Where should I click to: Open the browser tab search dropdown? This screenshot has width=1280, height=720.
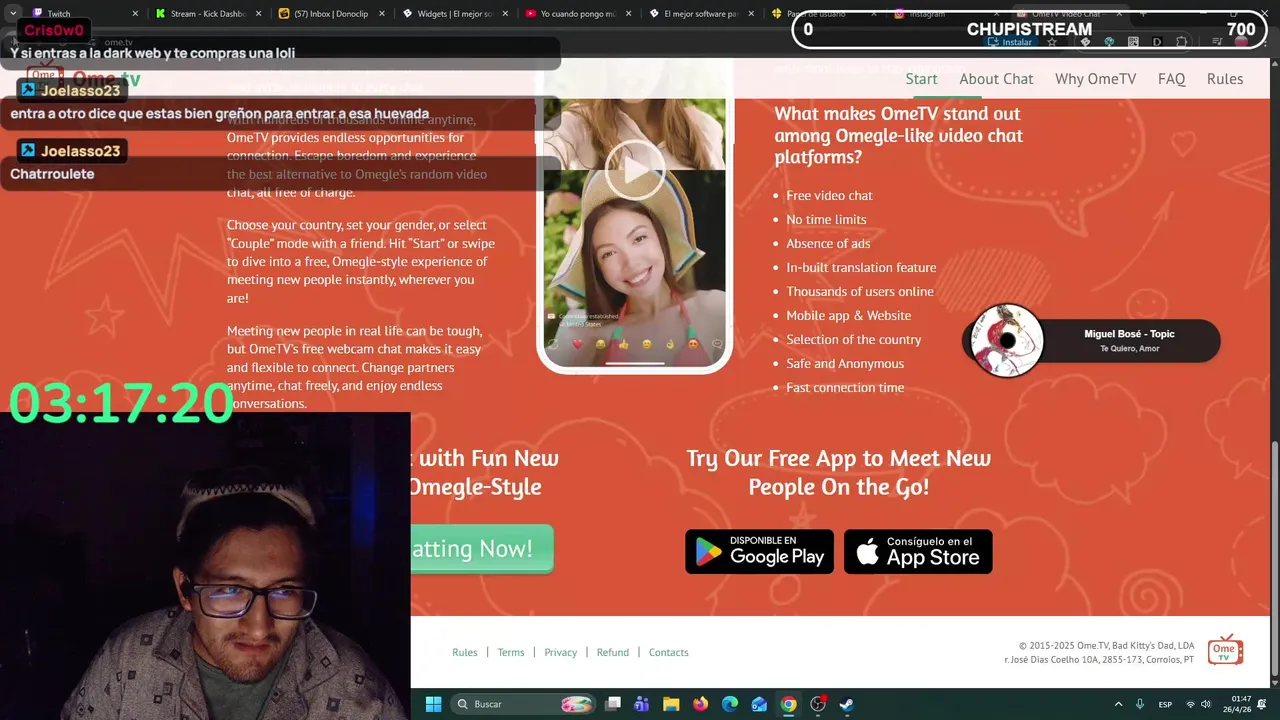point(13,14)
